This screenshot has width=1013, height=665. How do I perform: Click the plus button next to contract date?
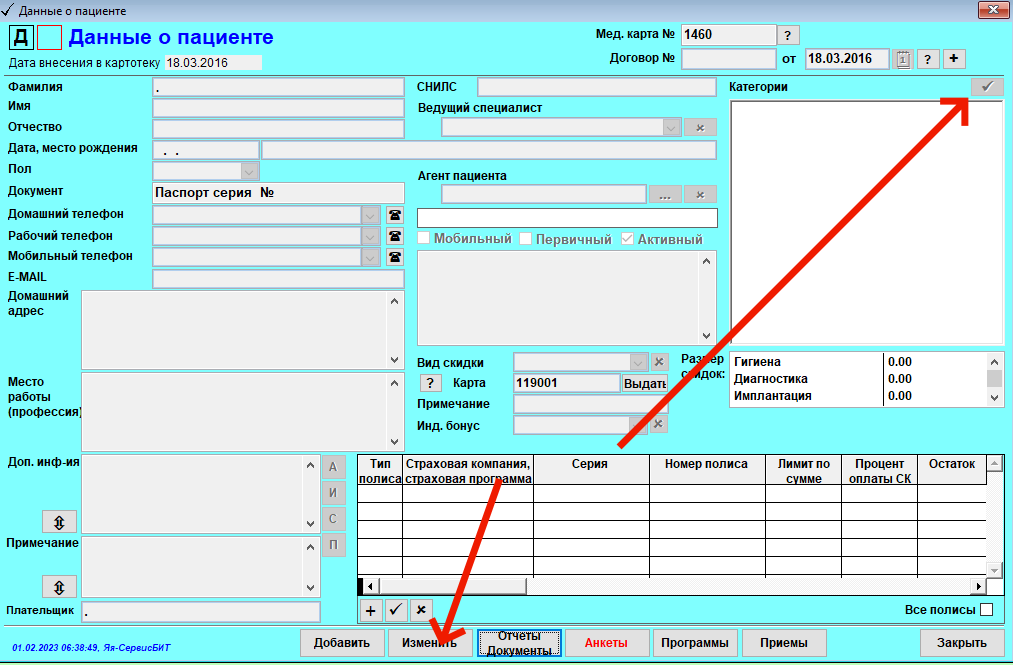pyautogui.click(x=955, y=59)
